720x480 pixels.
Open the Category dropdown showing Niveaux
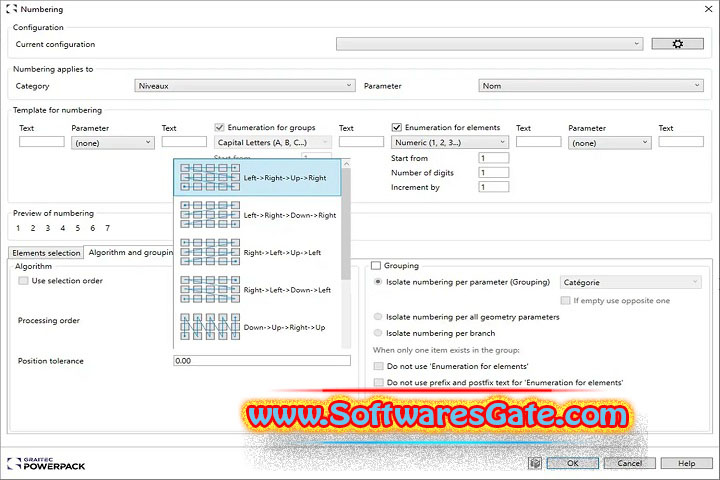coord(245,85)
